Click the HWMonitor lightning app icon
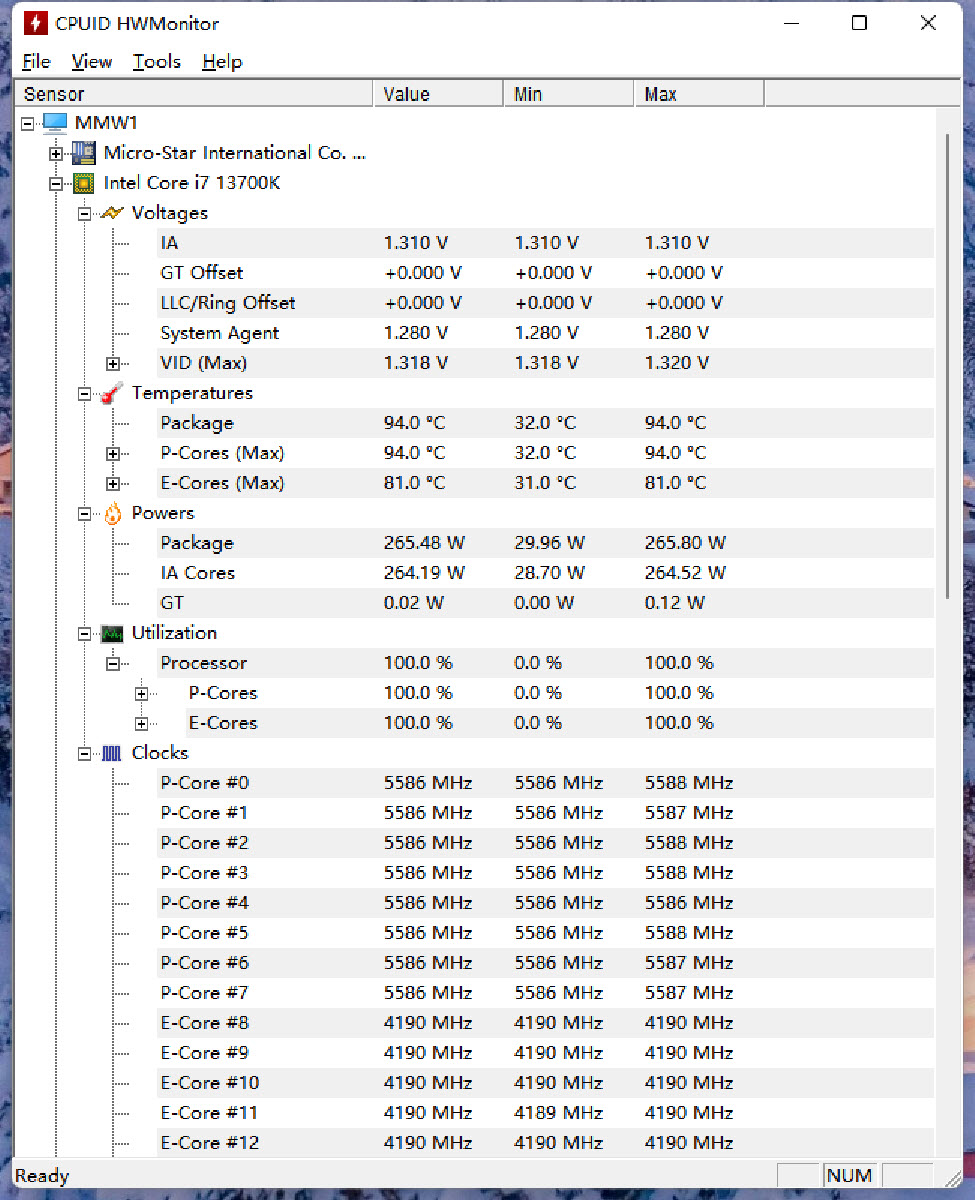This screenshot has height=1200, width=975. click(36, 23)
